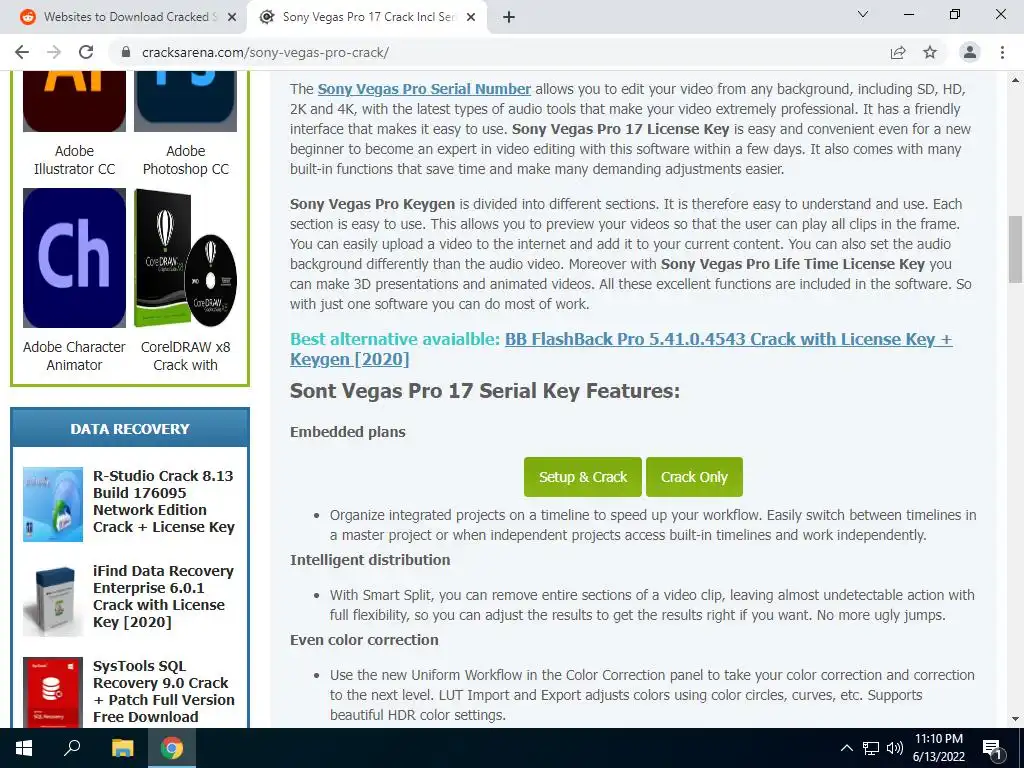1024x768 pixels.
Task: Click the SysTools SQL Recovery thumbnail
Action: 53,692
